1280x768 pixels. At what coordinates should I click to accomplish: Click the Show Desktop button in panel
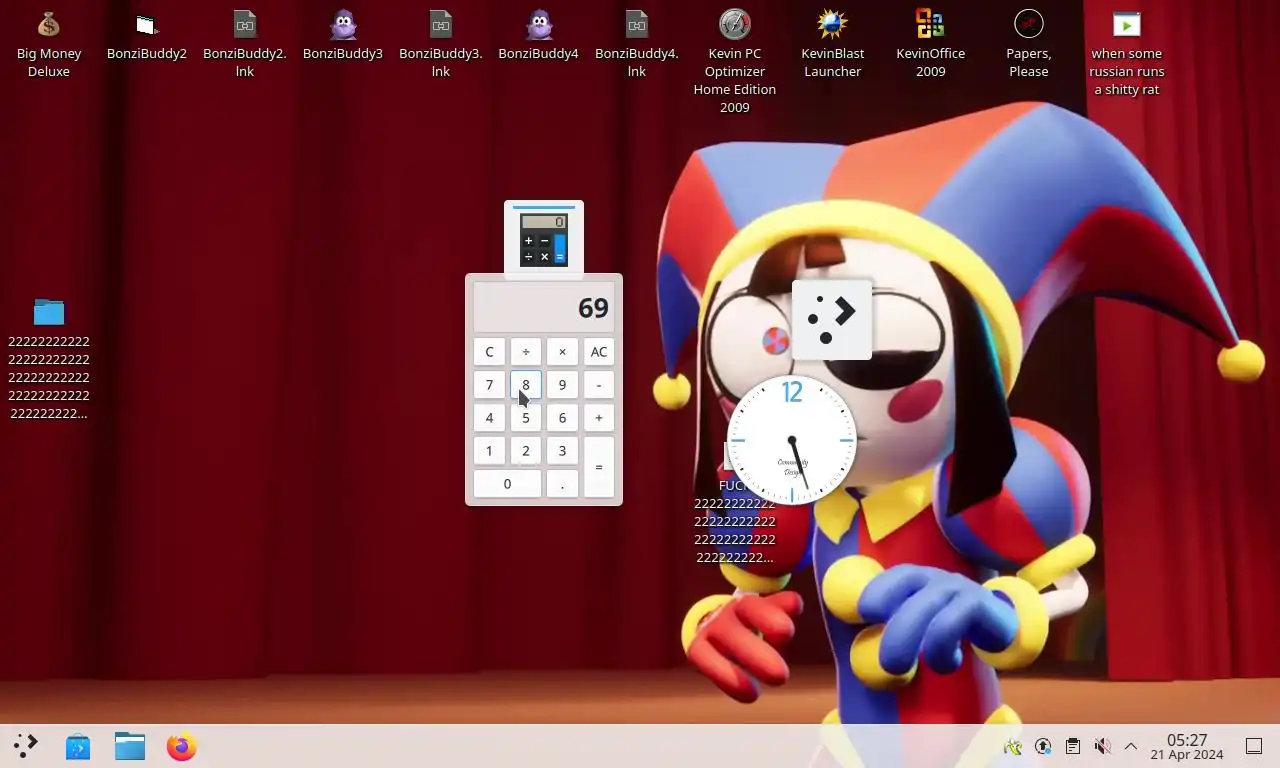[1254, 746]
